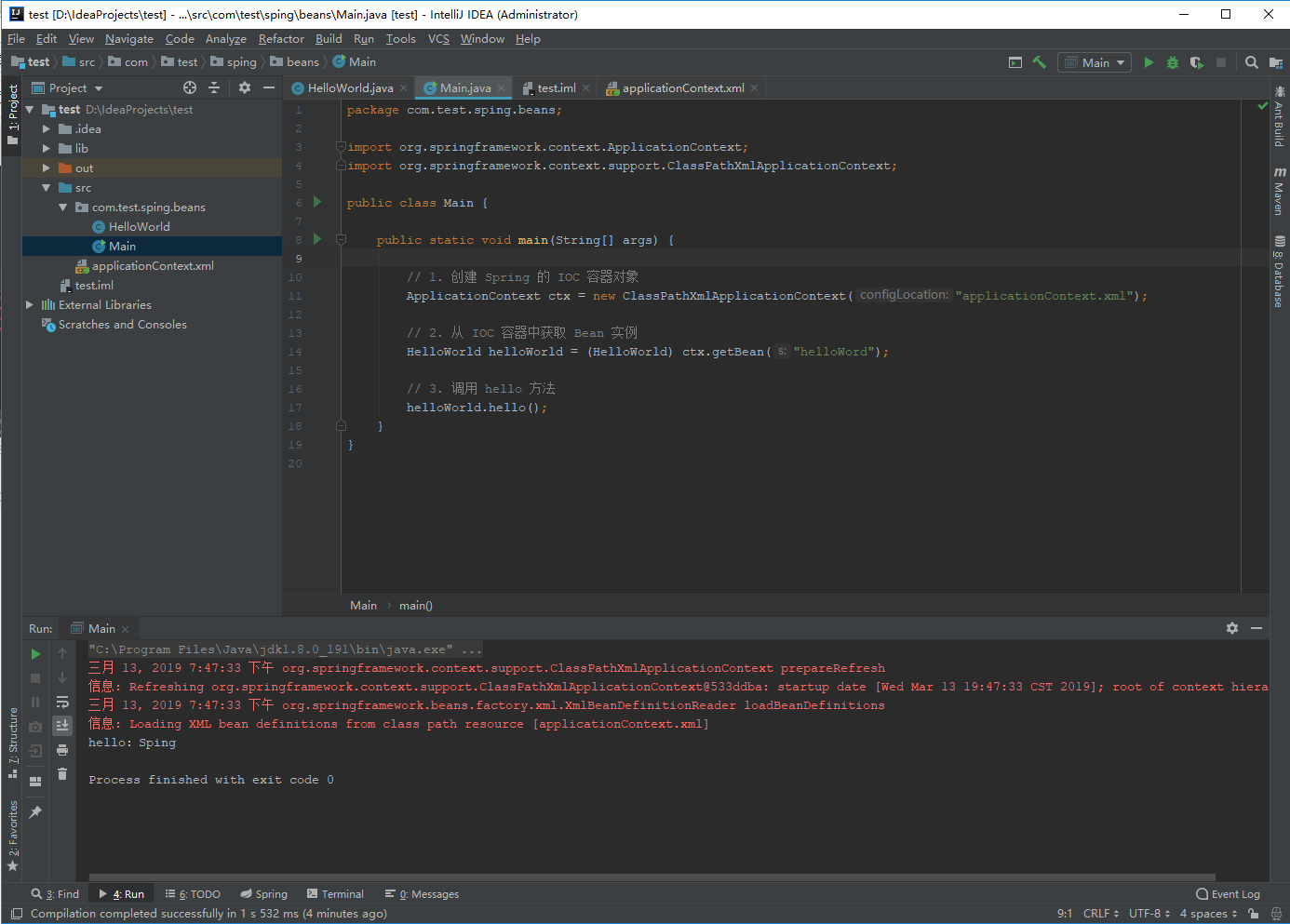Open the Database side panel
This screenshot has width=1290, height=924.
coord(1280,272)
